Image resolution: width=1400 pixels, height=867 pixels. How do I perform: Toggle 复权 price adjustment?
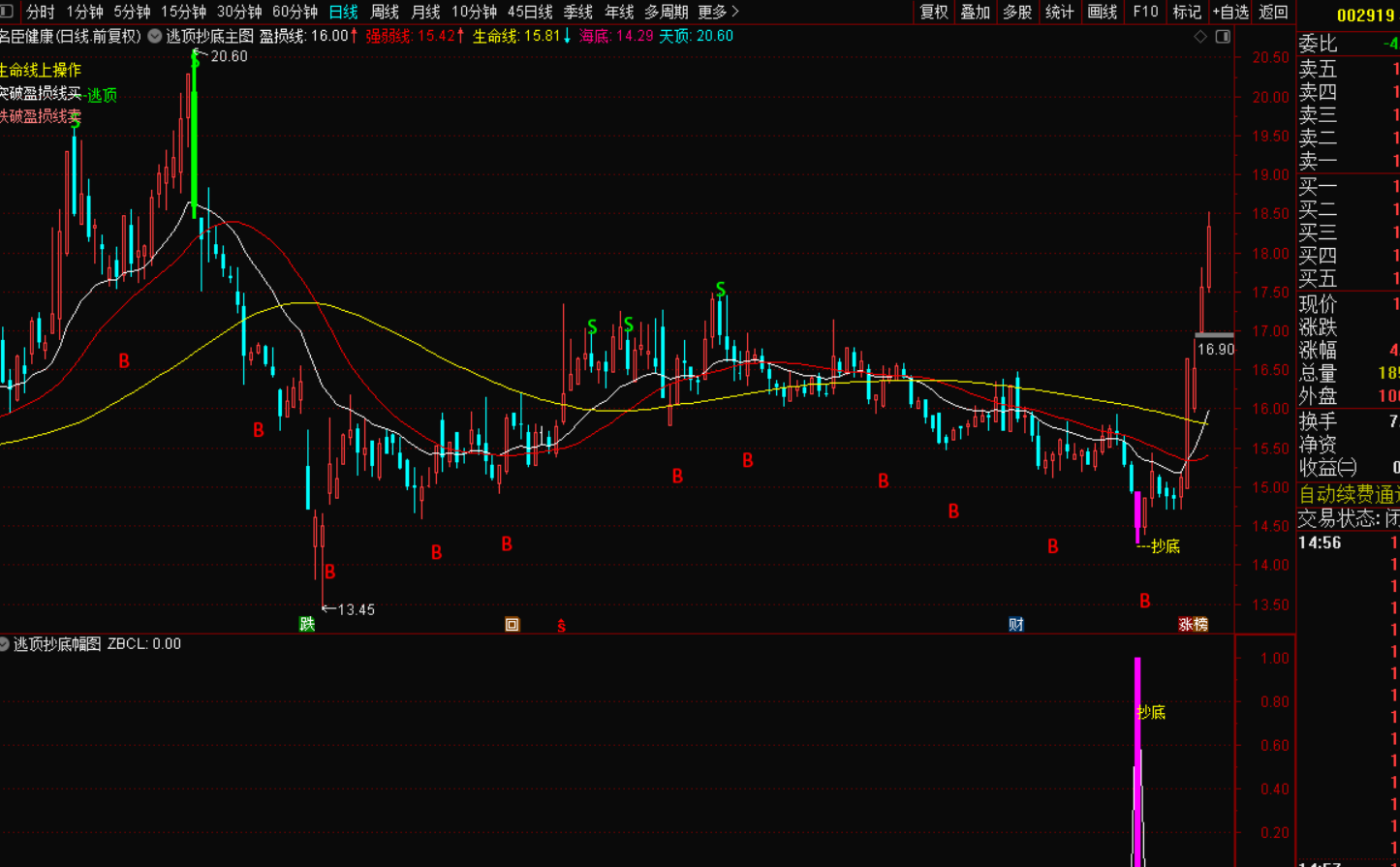pyautogui.click(x=934, y=12)
